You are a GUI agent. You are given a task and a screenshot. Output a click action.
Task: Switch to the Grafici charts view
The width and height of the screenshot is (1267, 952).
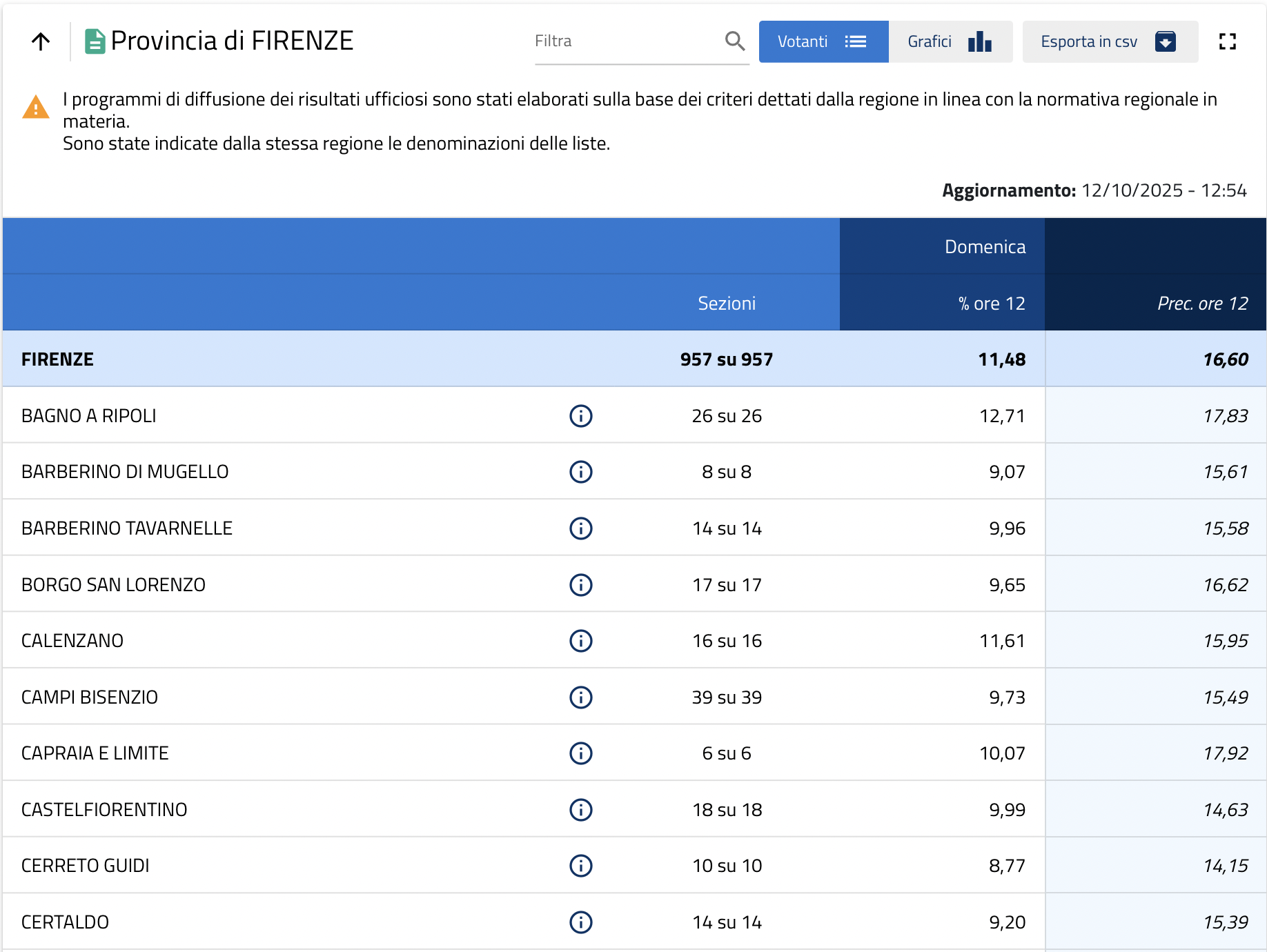[950, 41]
